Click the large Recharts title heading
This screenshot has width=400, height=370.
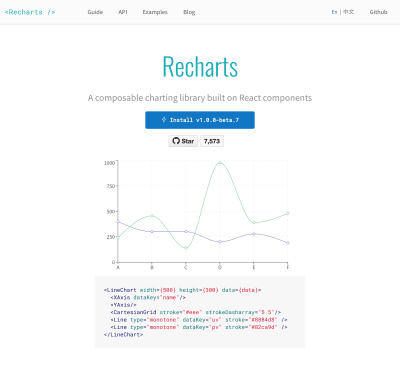[x=200, y=67]
